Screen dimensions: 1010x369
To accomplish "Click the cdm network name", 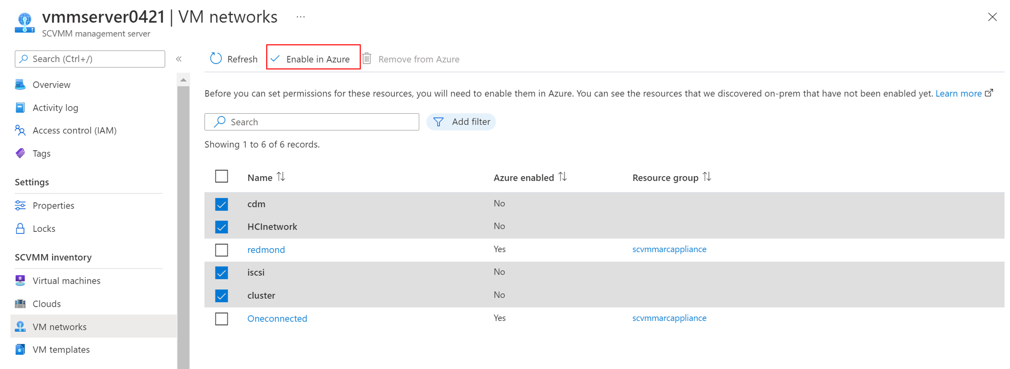I will pos(256,203).
